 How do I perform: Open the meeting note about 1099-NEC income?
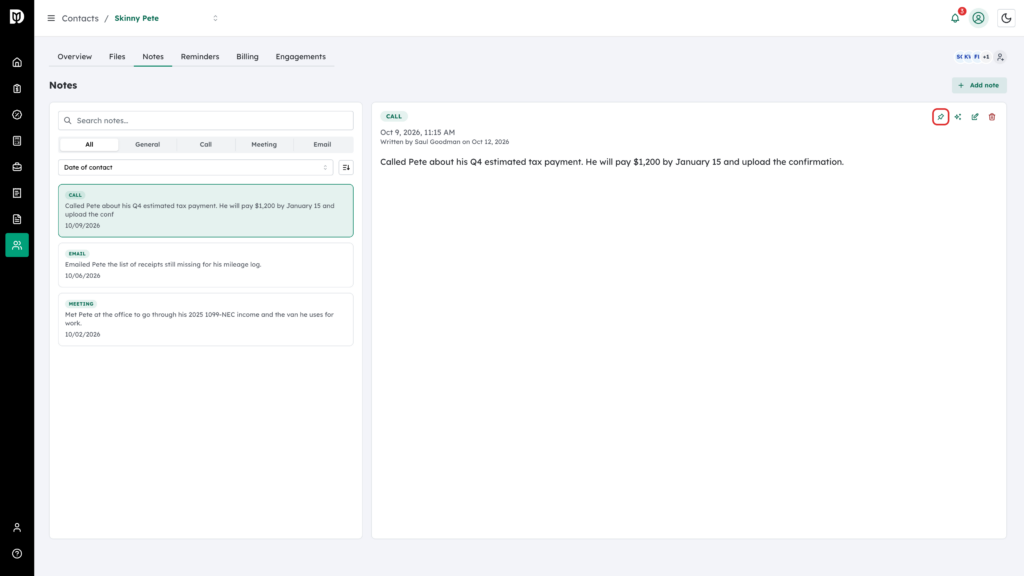click(x=206, y=319)
